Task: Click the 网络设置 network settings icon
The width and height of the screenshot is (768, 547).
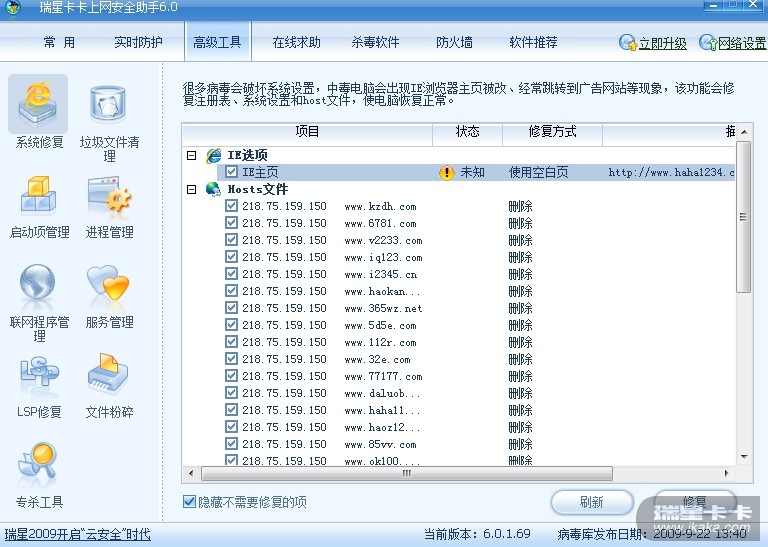Action: [708, 43]
